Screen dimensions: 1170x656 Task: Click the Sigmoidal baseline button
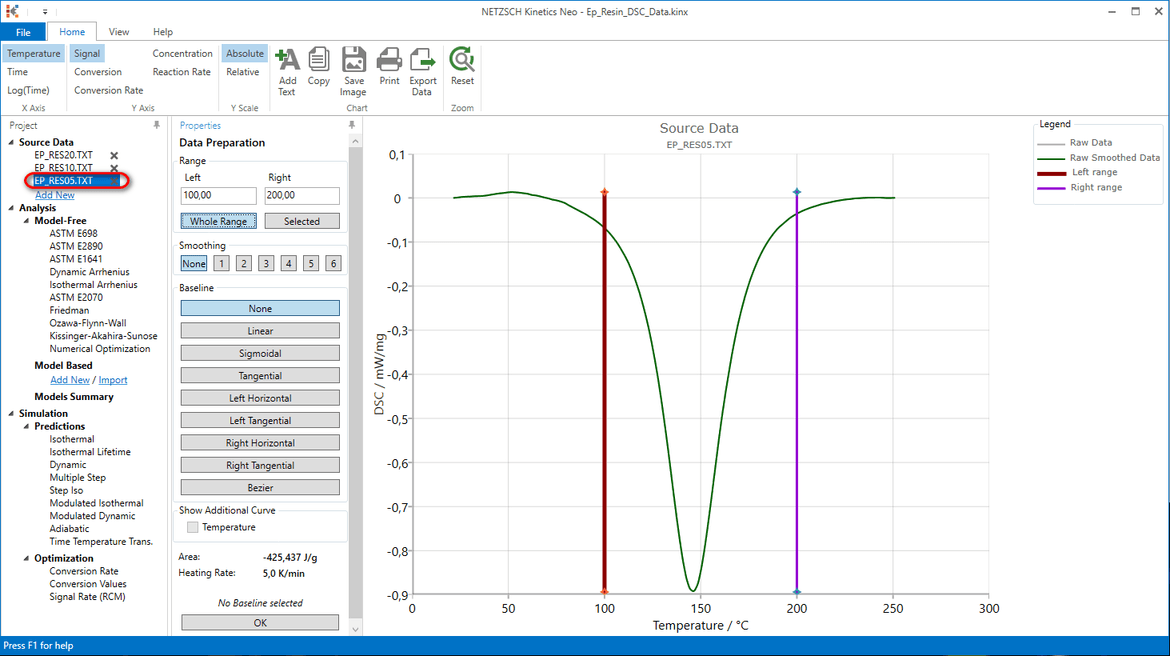[259, 352]
